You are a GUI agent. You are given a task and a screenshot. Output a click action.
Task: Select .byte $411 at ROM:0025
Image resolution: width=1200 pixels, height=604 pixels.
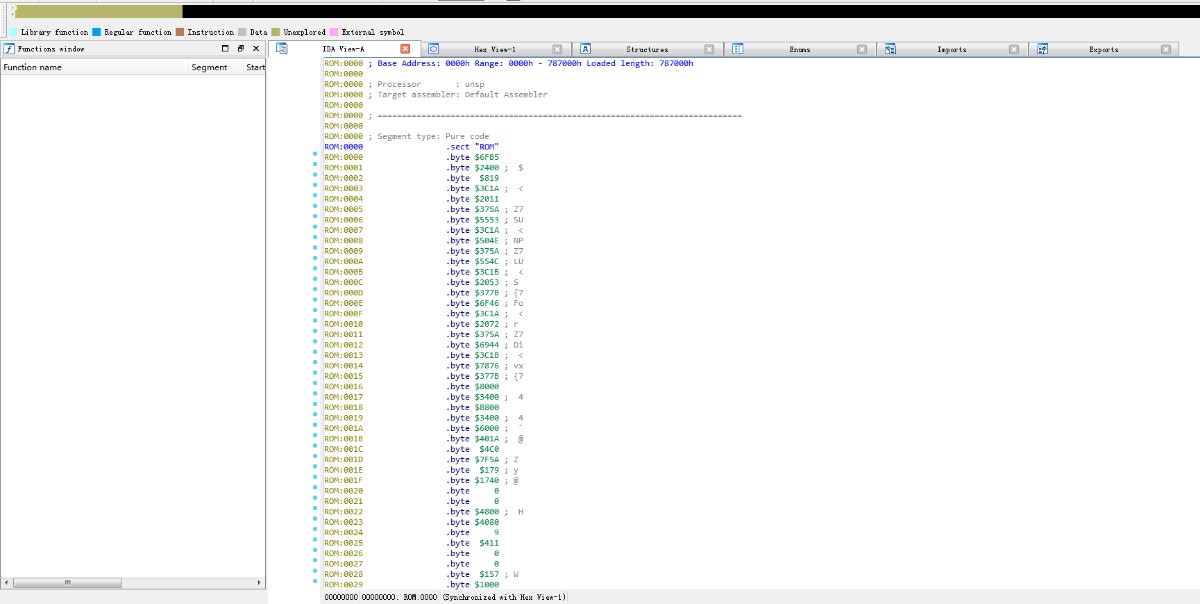(x=473, y=543)
